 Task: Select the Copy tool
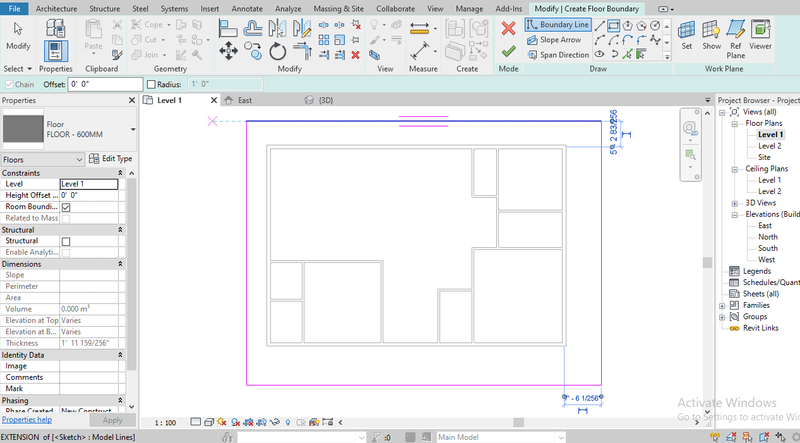tap(253, 51)
